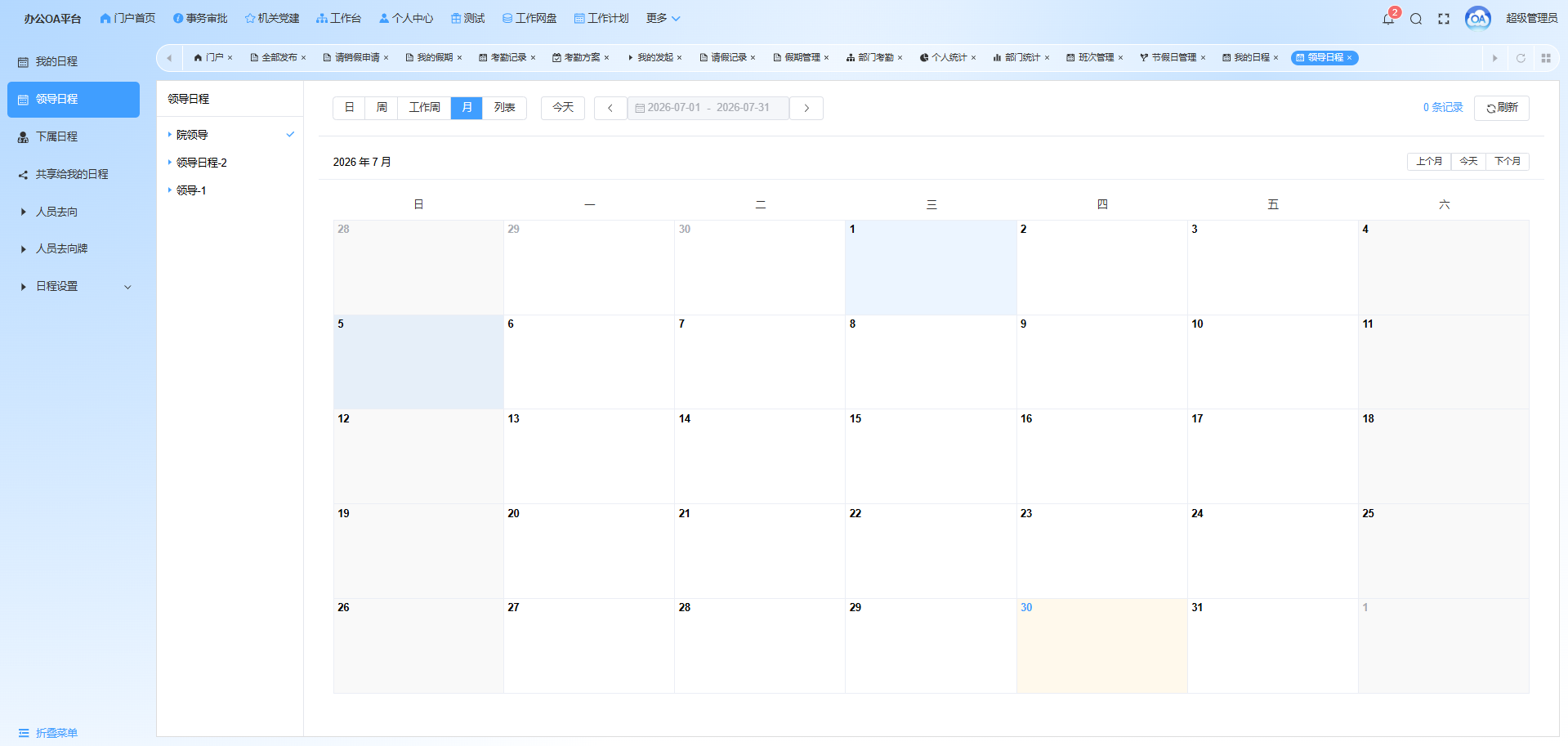This screenshot has width=1568, height=746.
Task: Close the 我的日程 tab
Action: (x=1276, y=58)
